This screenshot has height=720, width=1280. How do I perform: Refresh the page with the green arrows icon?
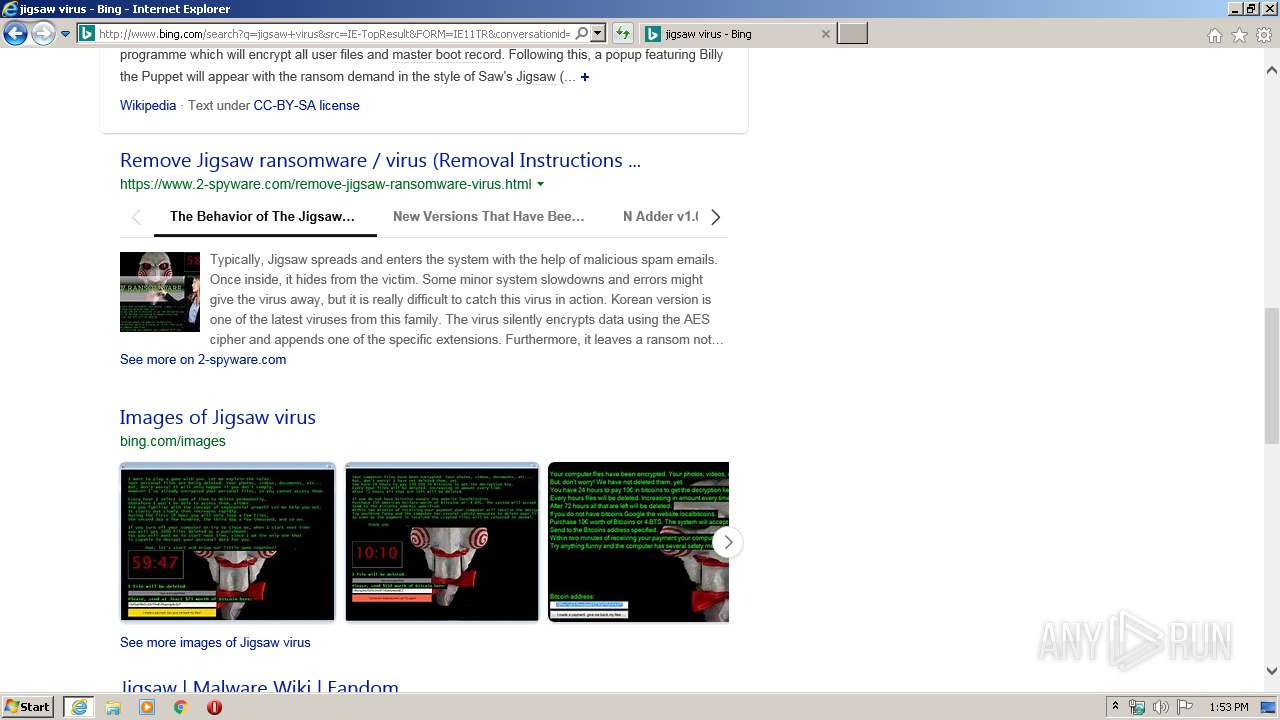click(622, 34)
